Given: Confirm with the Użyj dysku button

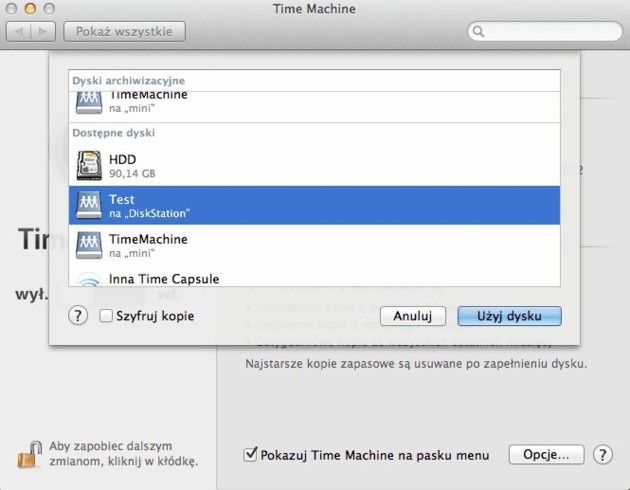Looking at the screenshot, I should [509, 316].
